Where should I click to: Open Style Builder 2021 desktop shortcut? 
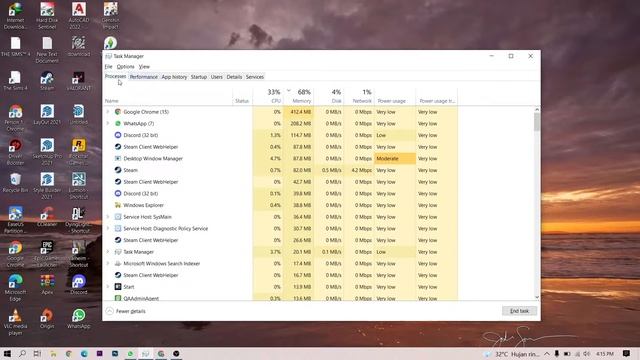click(x=47, y=186)
